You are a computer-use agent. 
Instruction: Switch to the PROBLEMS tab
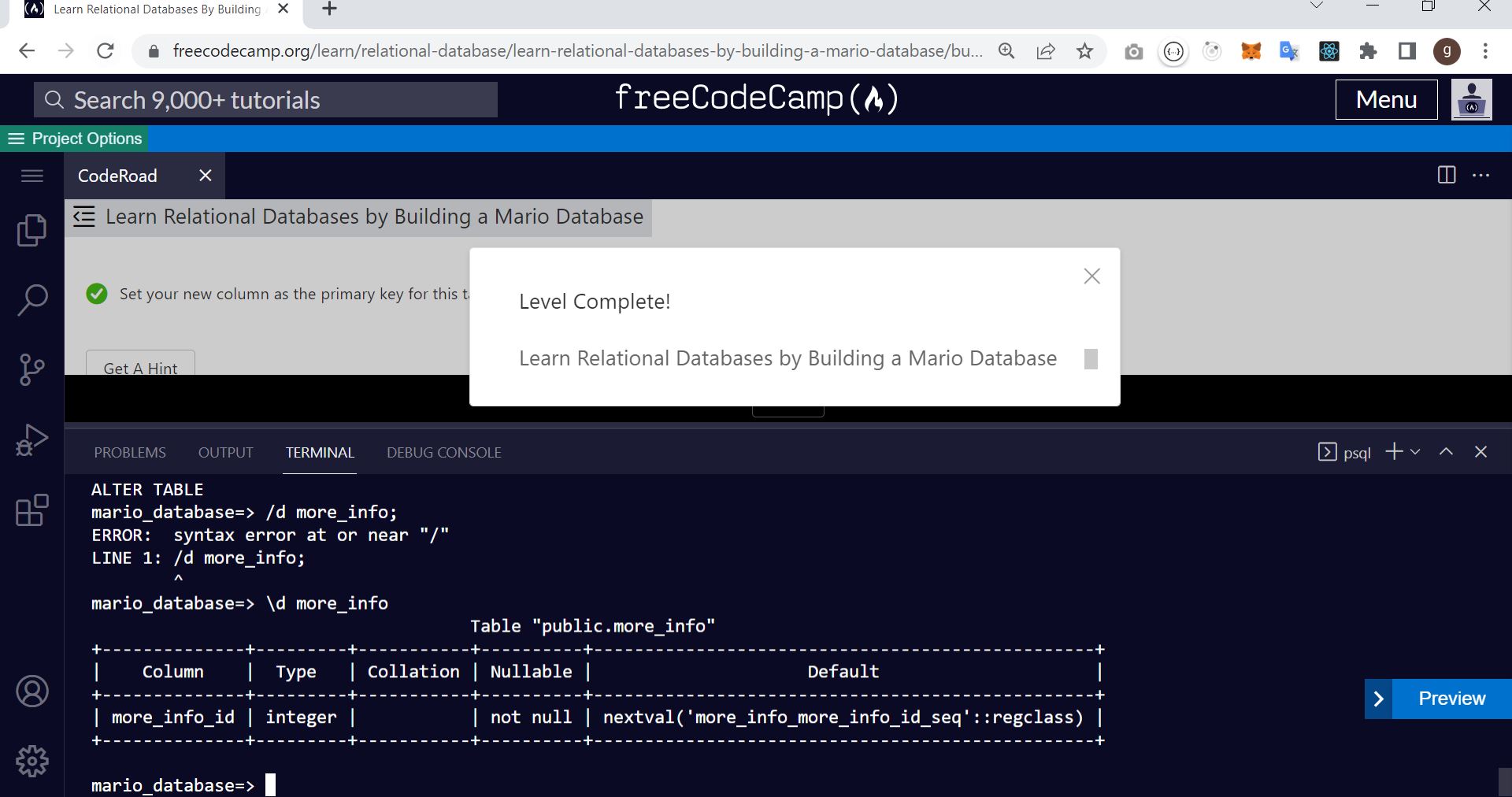click(129, 452)
